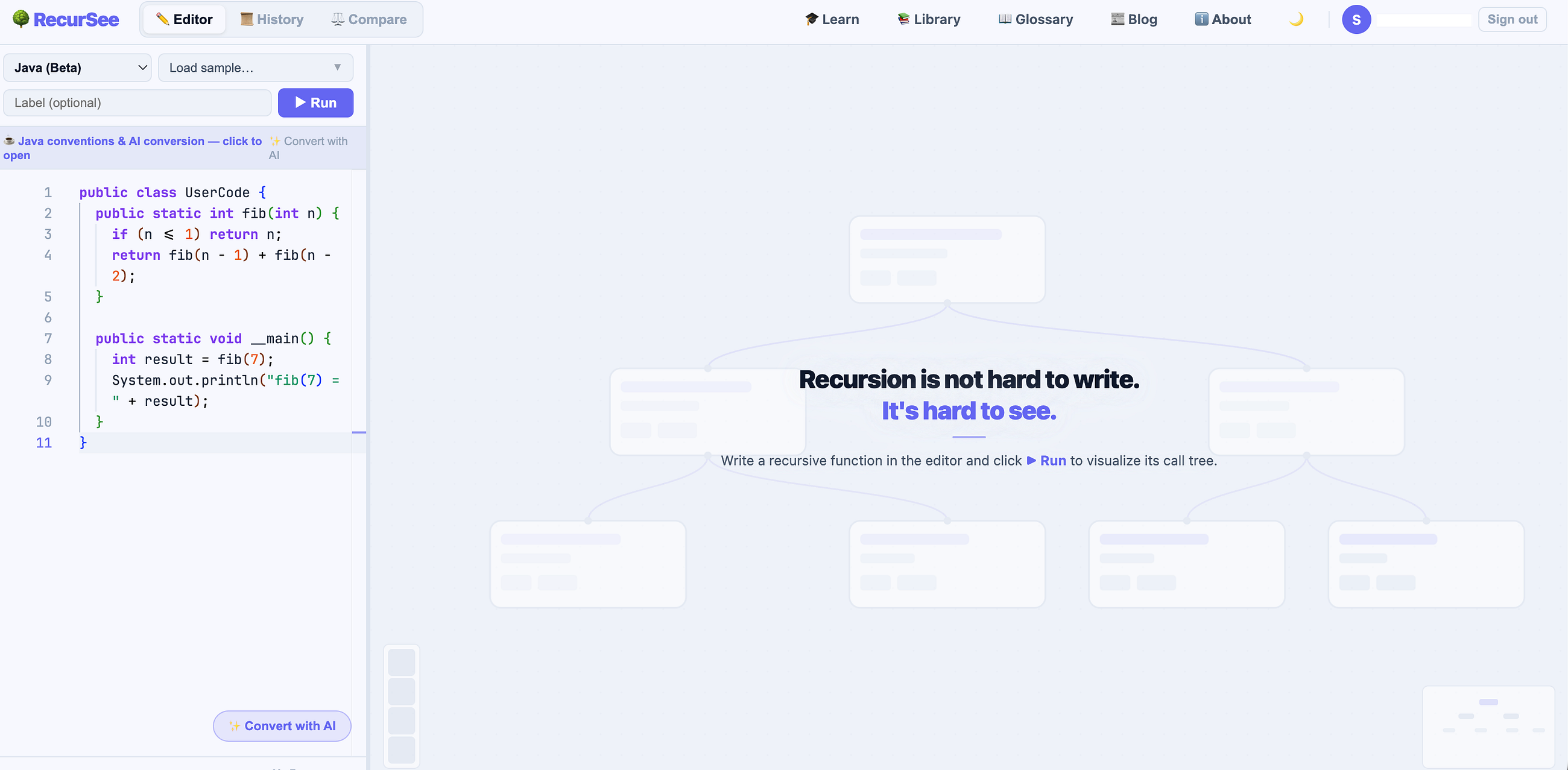Click the __main method declaration line
This screenshot has width=1568, height=770.
pyautogui.click(x=213, y=339)
